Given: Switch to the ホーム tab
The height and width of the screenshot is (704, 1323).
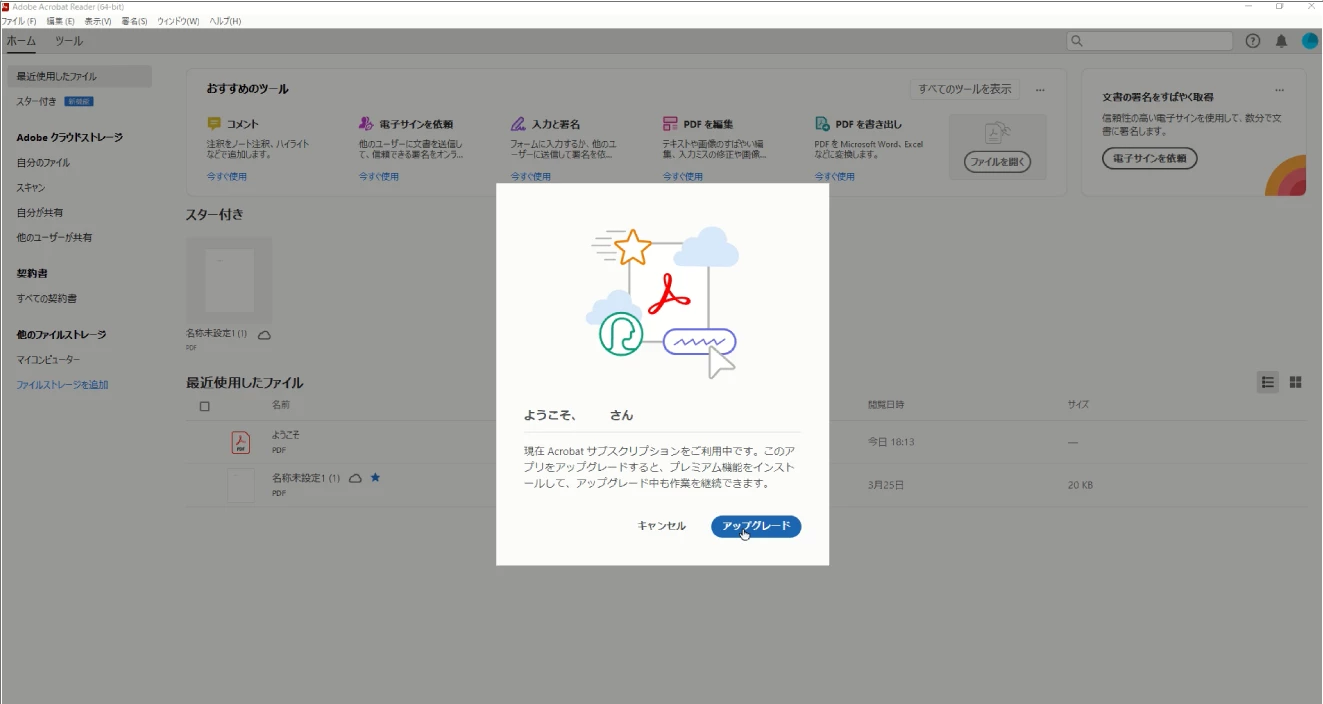Looking at the screenshot, I should tap(21, 41).
